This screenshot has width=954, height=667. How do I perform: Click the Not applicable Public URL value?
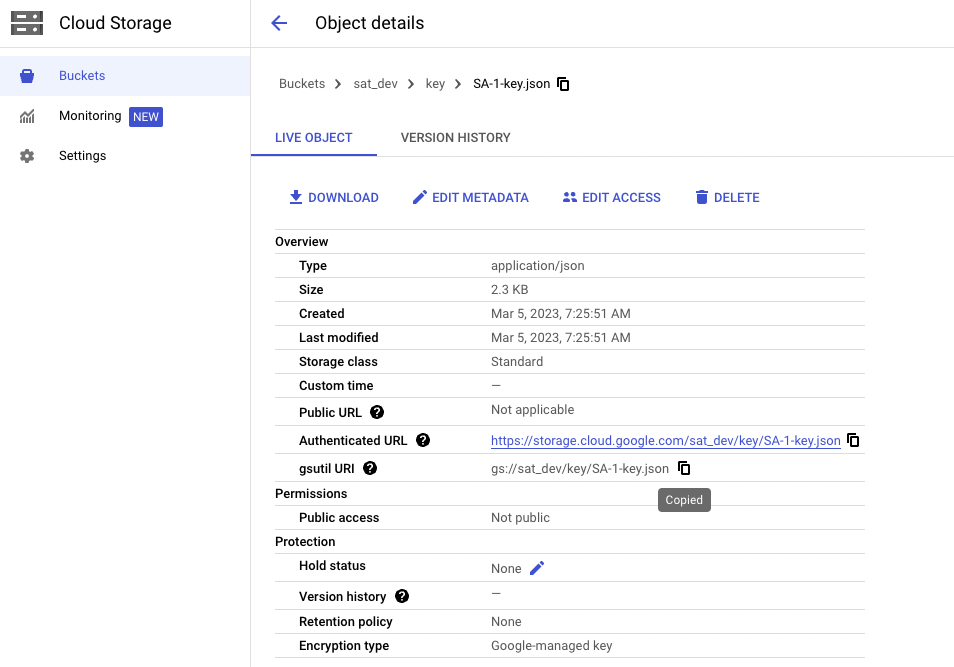[532, 410]
